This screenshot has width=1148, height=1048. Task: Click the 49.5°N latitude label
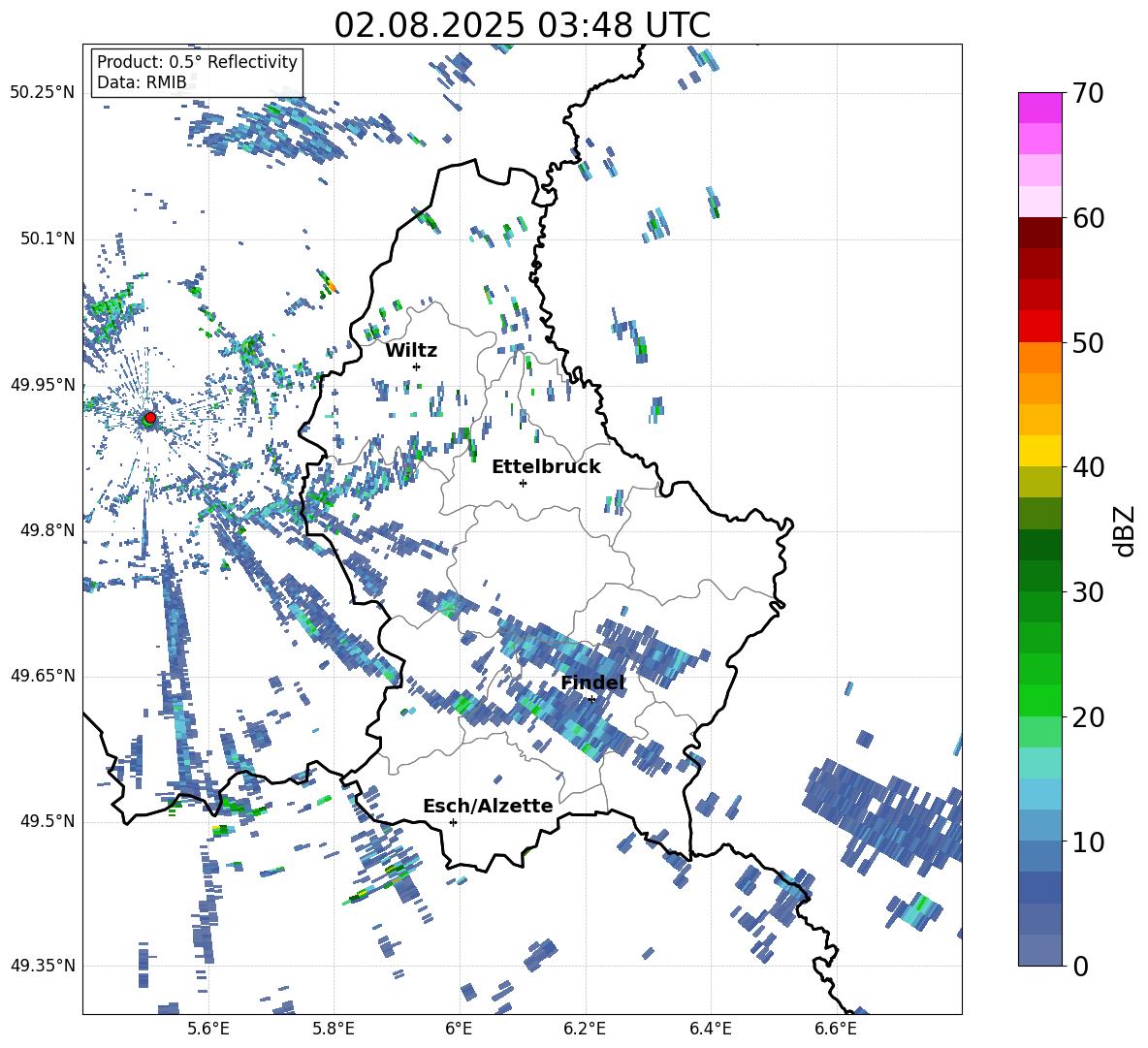click(48, 822)
